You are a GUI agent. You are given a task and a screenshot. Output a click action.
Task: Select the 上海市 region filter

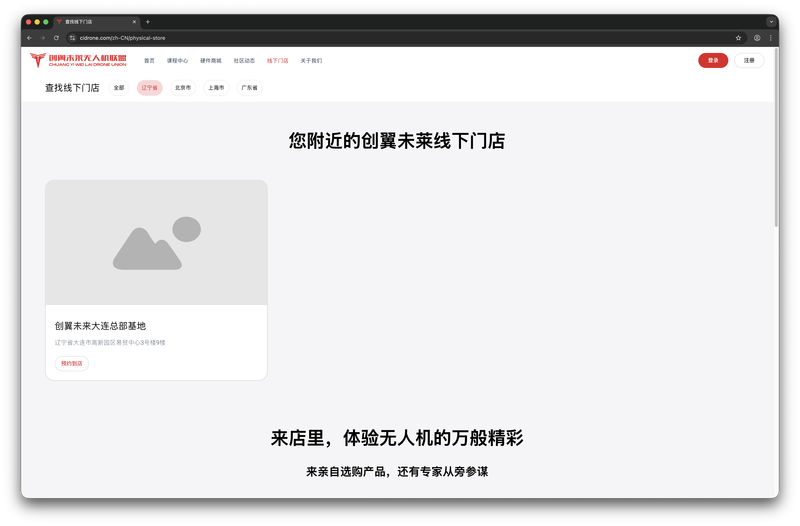pos(216,88)
